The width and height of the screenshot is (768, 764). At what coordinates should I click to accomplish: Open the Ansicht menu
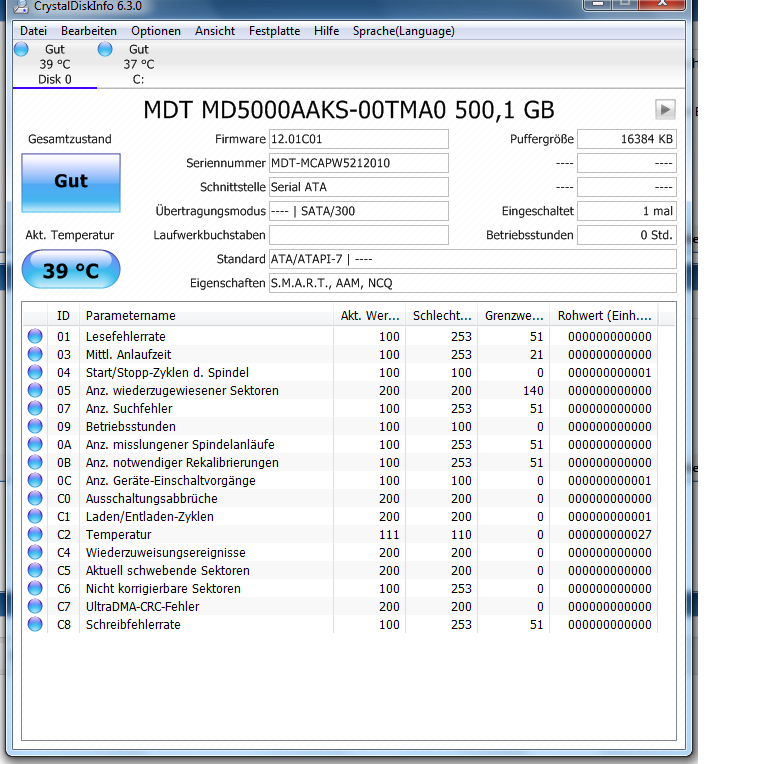click(x=215, y=31)
